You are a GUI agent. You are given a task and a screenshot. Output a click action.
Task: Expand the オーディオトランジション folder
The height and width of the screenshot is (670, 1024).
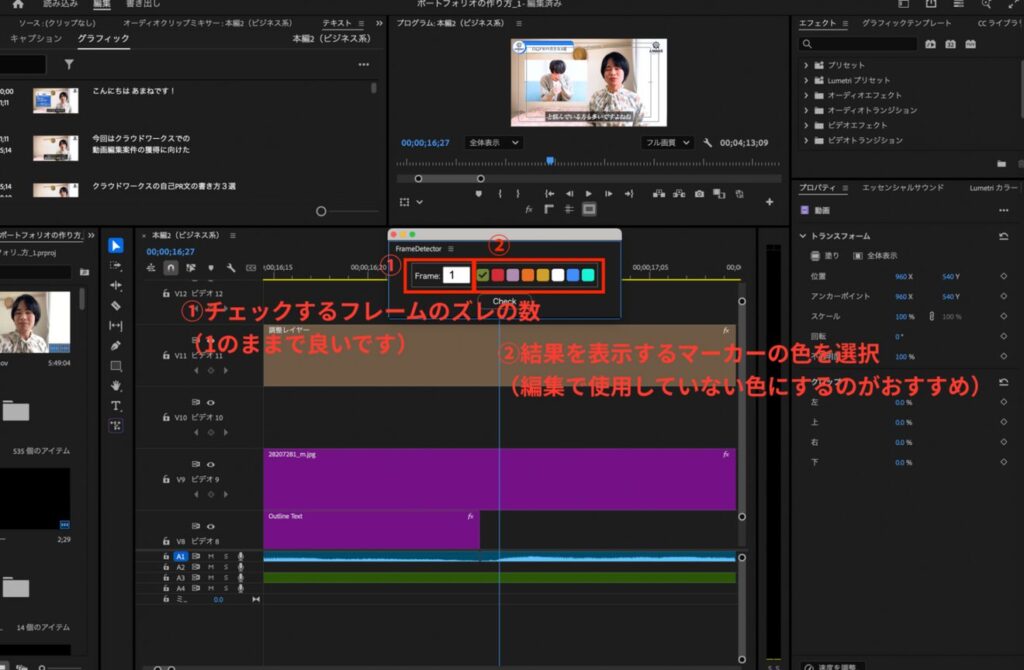(x=806, y=110)
